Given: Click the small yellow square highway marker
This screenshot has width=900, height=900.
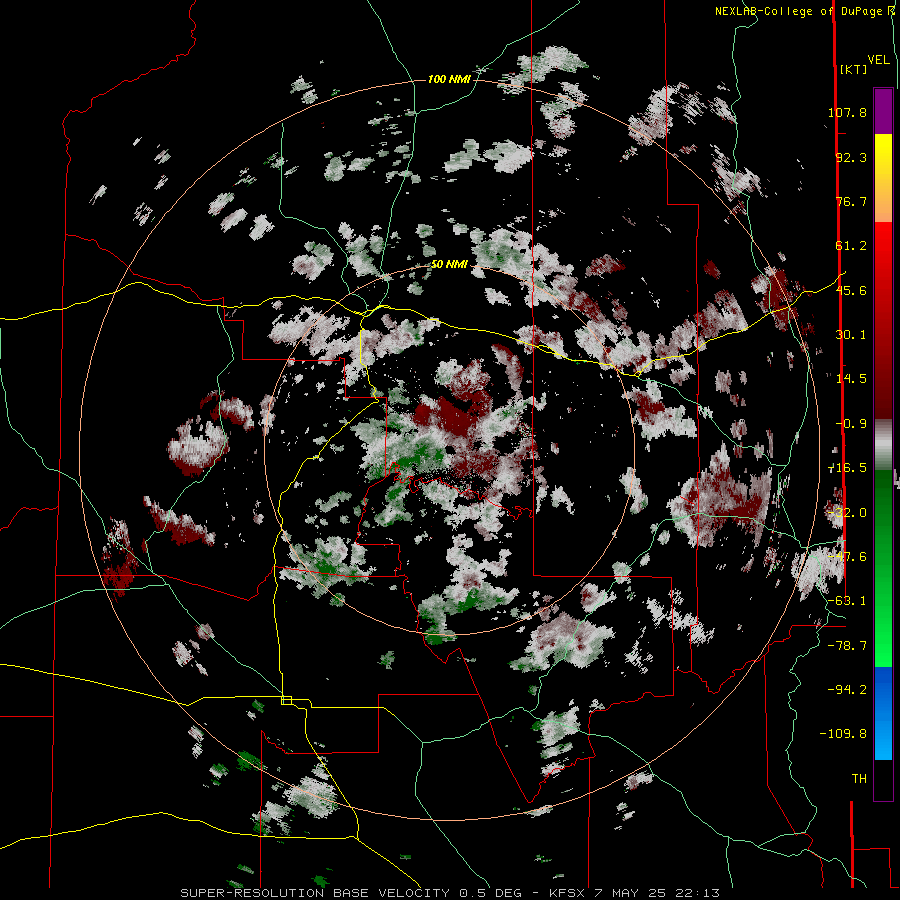Looking at the screenshot, I should click(286, 700).
